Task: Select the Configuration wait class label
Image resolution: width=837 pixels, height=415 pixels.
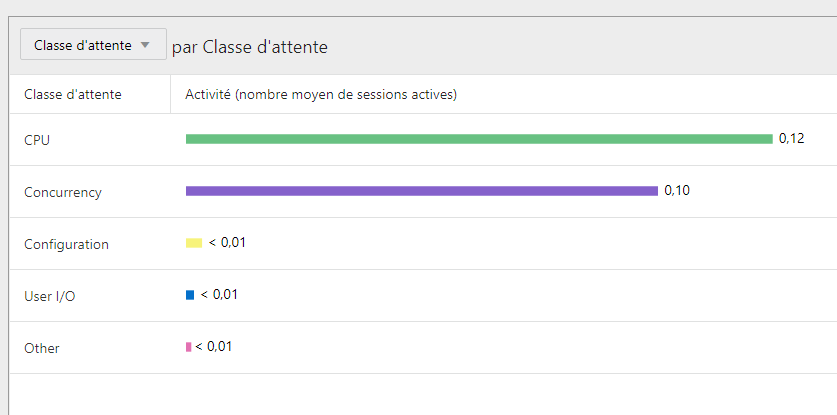Action: tap(66, 244)
